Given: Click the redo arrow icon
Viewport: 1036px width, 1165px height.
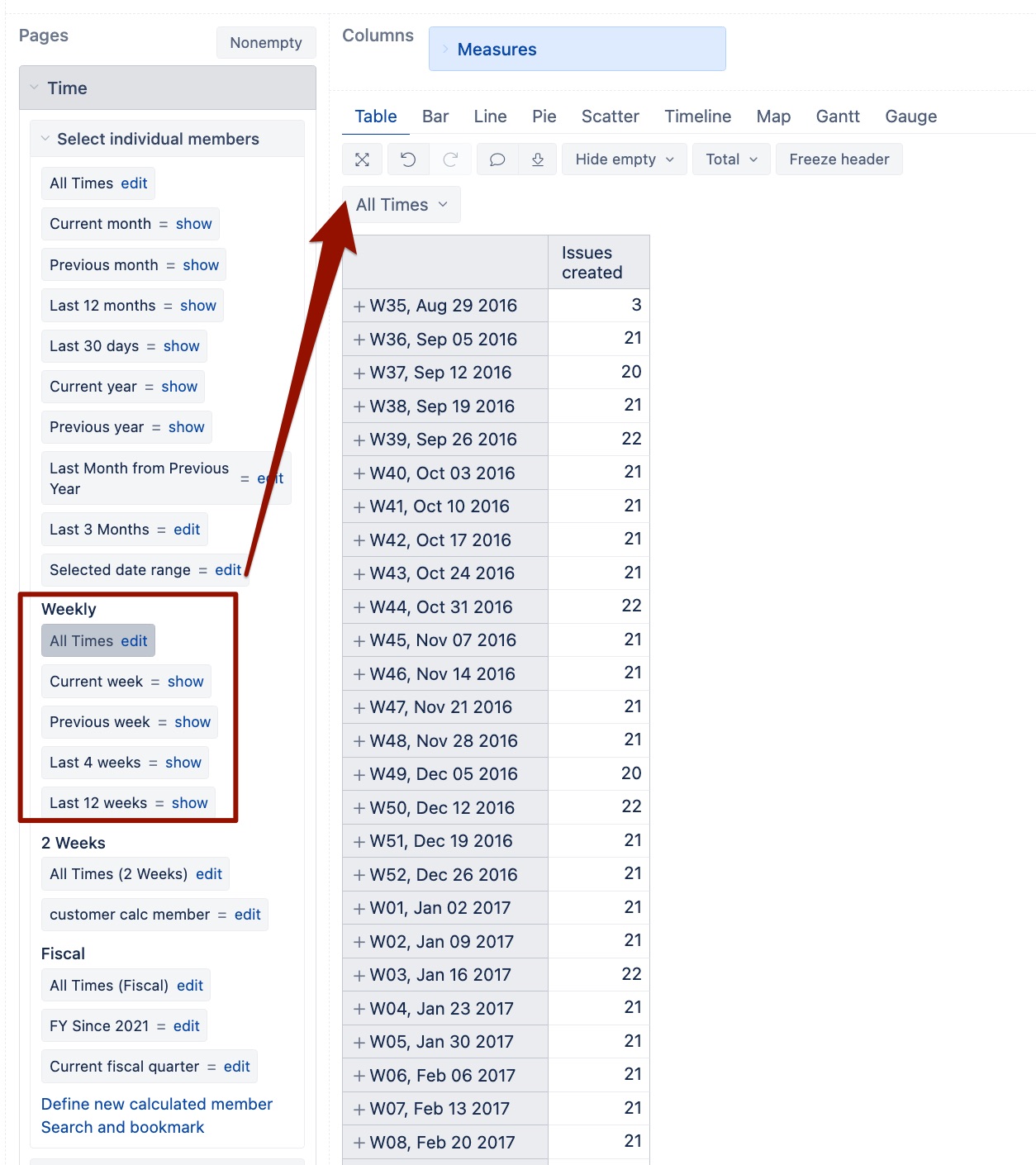Looking at the screenshot, I should pos(450,159).
